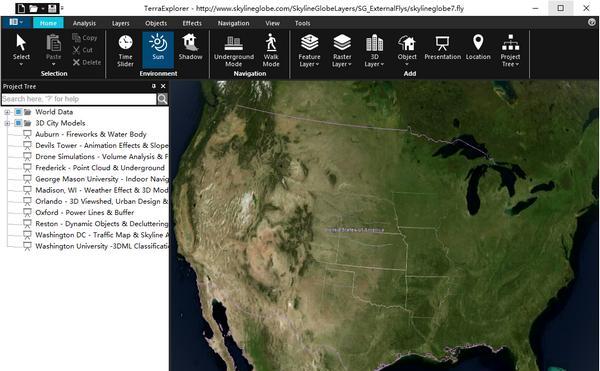Open the Feature Layer dropdown

coord(309,50)
